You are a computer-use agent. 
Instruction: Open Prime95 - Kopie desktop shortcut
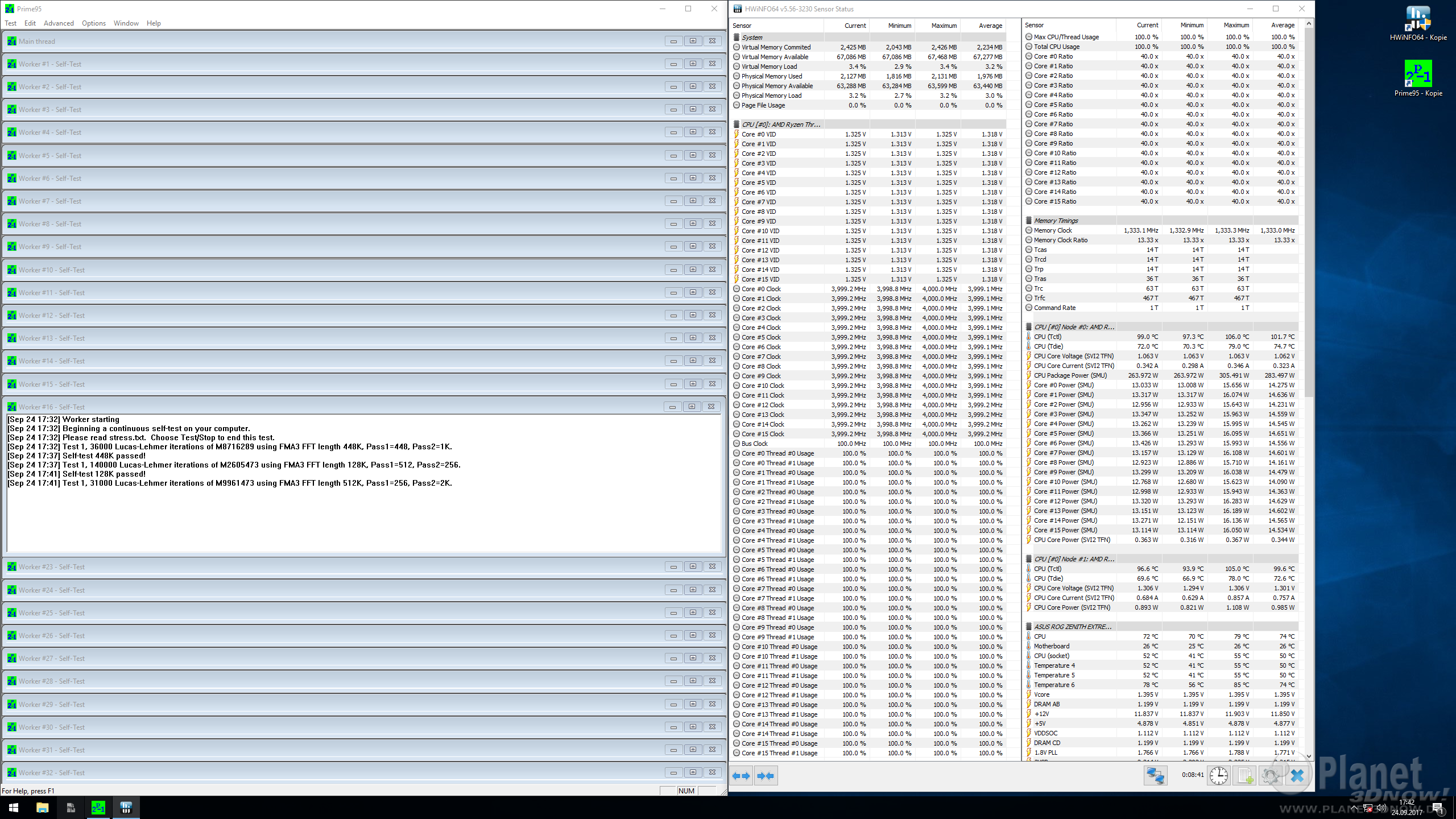pos(1418,78)
